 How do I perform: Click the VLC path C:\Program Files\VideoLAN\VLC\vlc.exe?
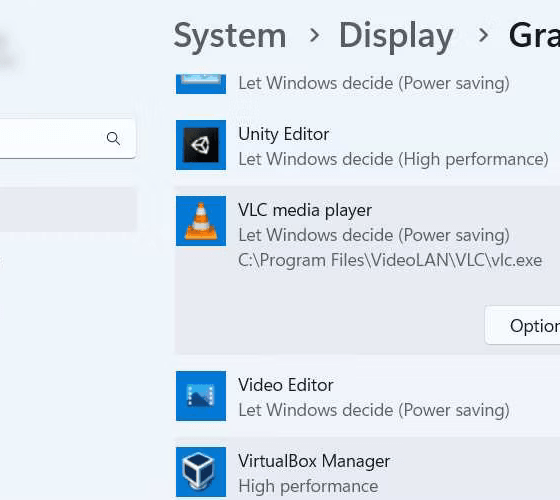click(390, 260)
